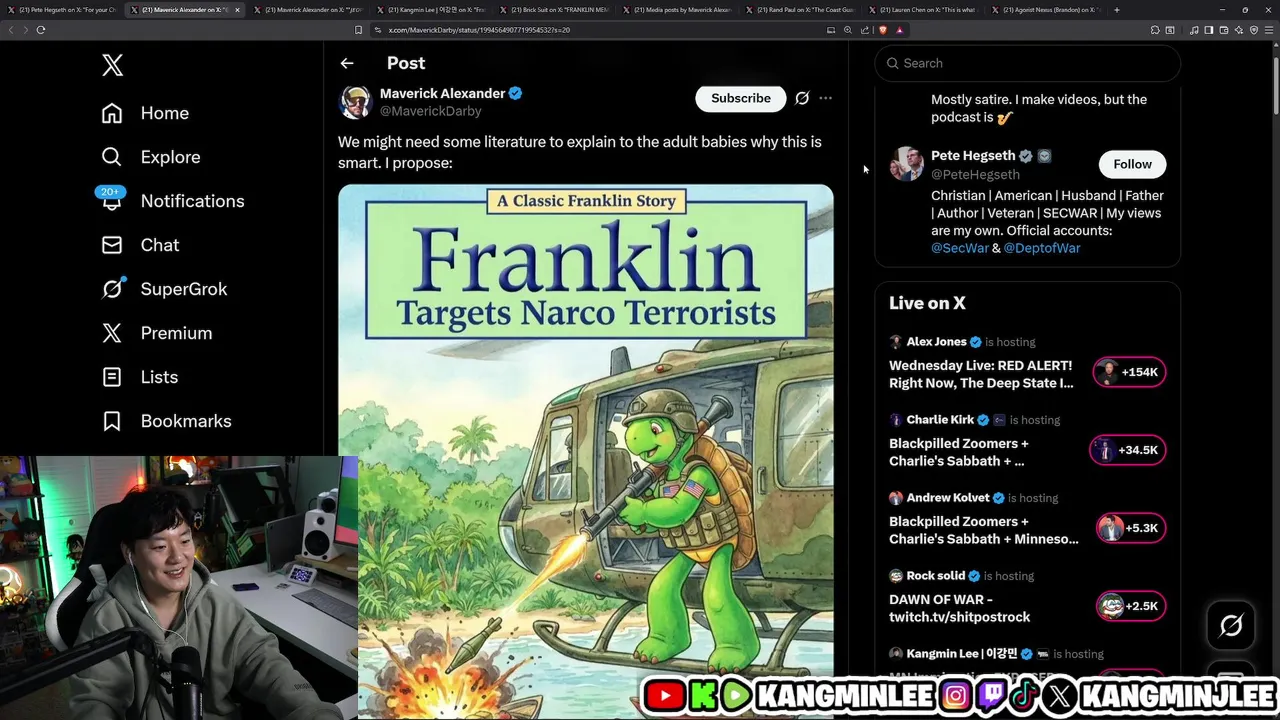Click the X search field

point(1028,63)
